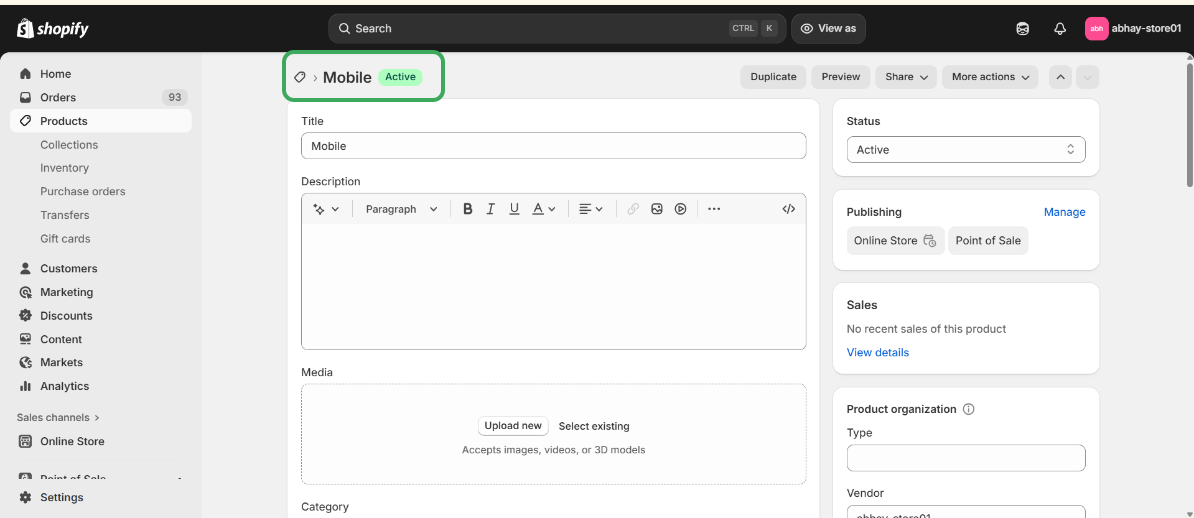The image size is (1194, 518).
Task: Open the View details link under Sales
Action: pos(877,352)
